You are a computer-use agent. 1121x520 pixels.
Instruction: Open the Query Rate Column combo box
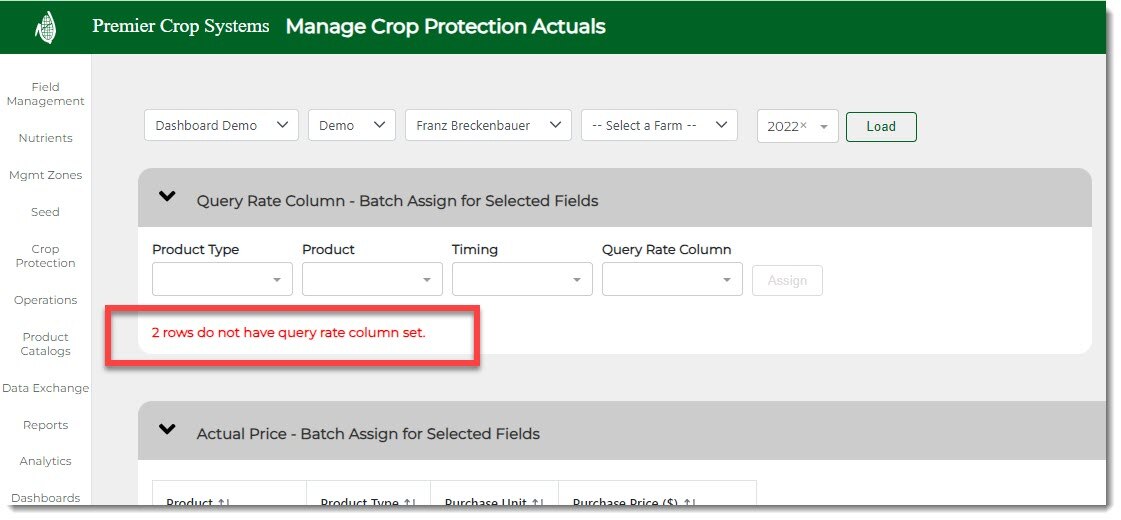672,280
